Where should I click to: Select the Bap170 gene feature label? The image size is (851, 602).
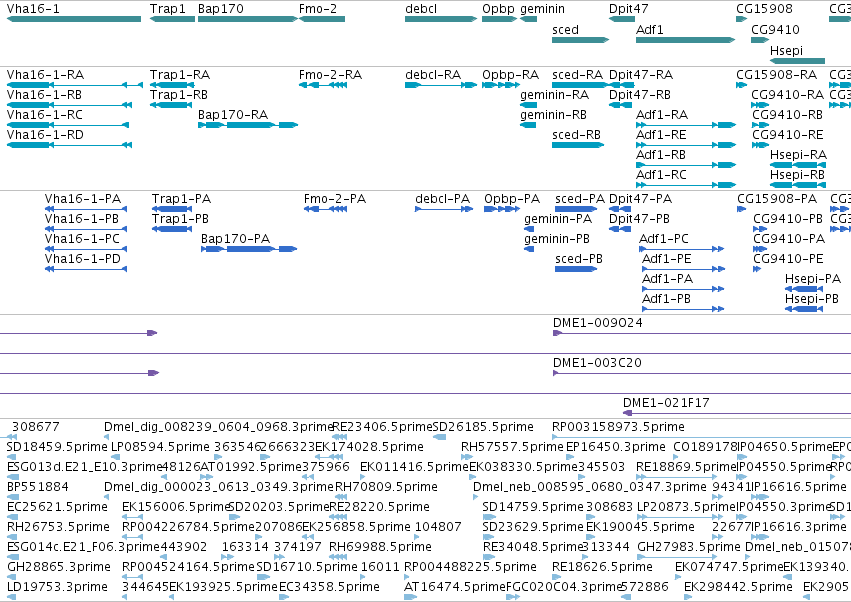220,9
